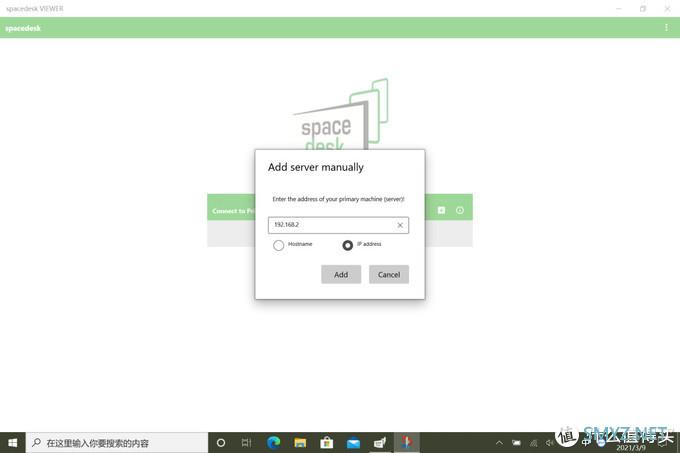Clear the address field with the X
The height and width of the screenshot is (453, 680).
tap(400, 225)
